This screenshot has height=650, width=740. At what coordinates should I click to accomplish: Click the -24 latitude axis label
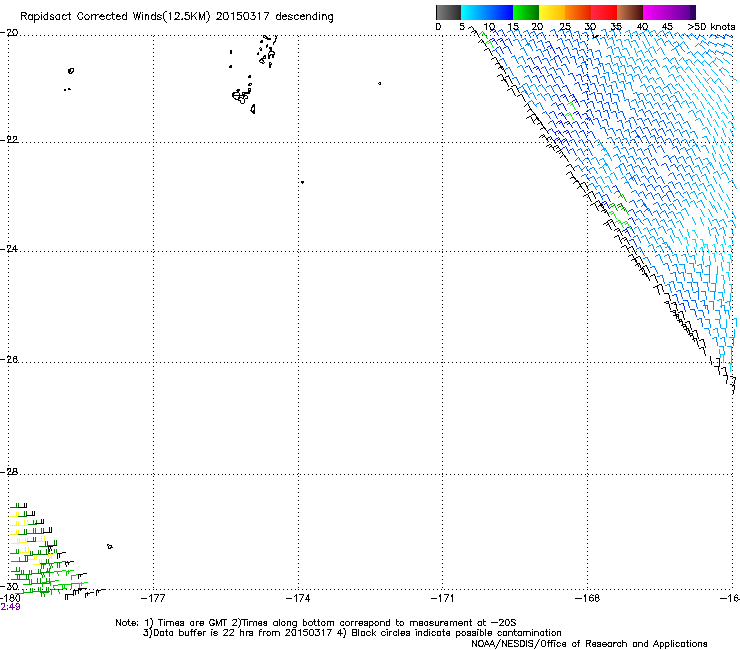(x=9, y=248)
